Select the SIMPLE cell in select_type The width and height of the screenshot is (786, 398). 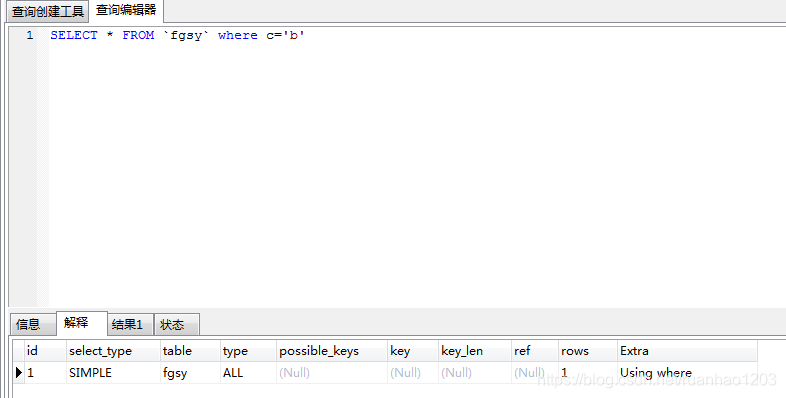[113, 372]
